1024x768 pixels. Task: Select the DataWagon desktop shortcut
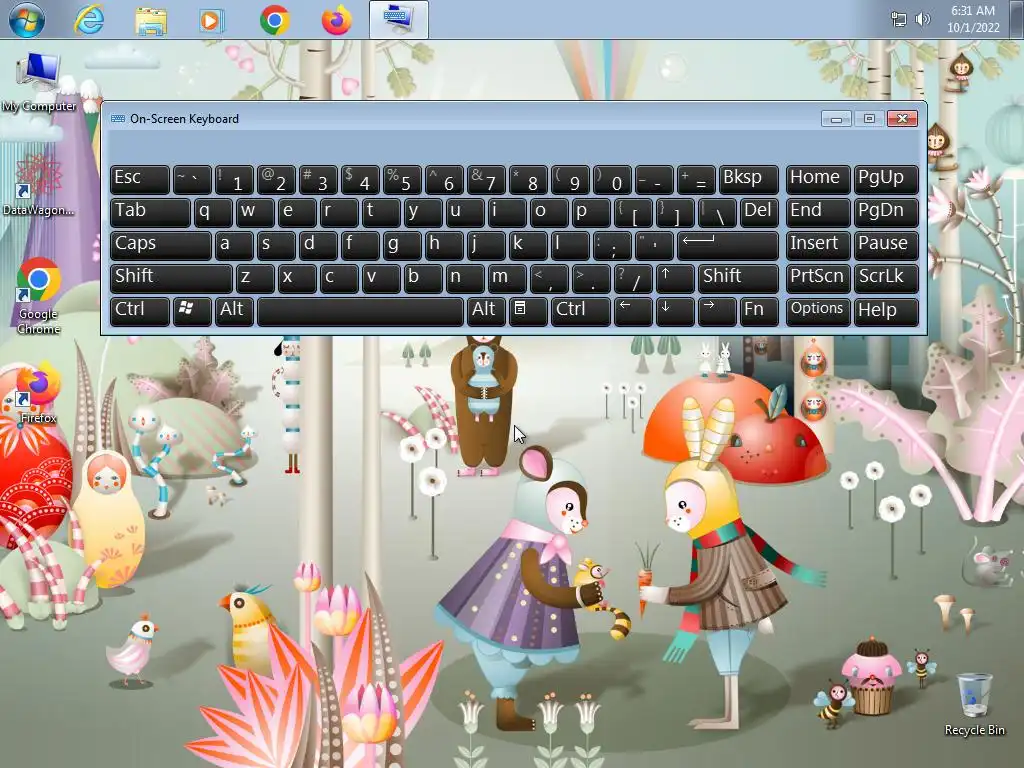click(x=39, y=186)
